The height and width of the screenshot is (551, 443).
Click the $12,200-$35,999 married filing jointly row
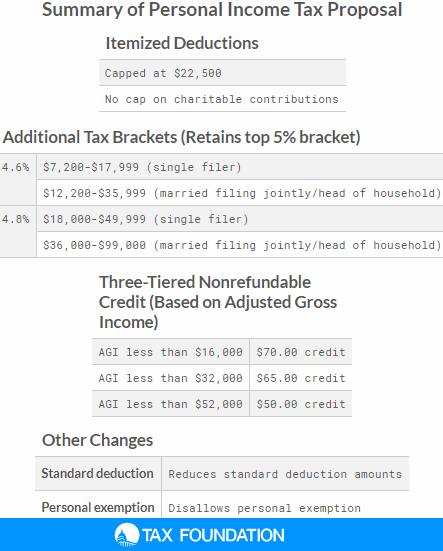click(240, 193)
